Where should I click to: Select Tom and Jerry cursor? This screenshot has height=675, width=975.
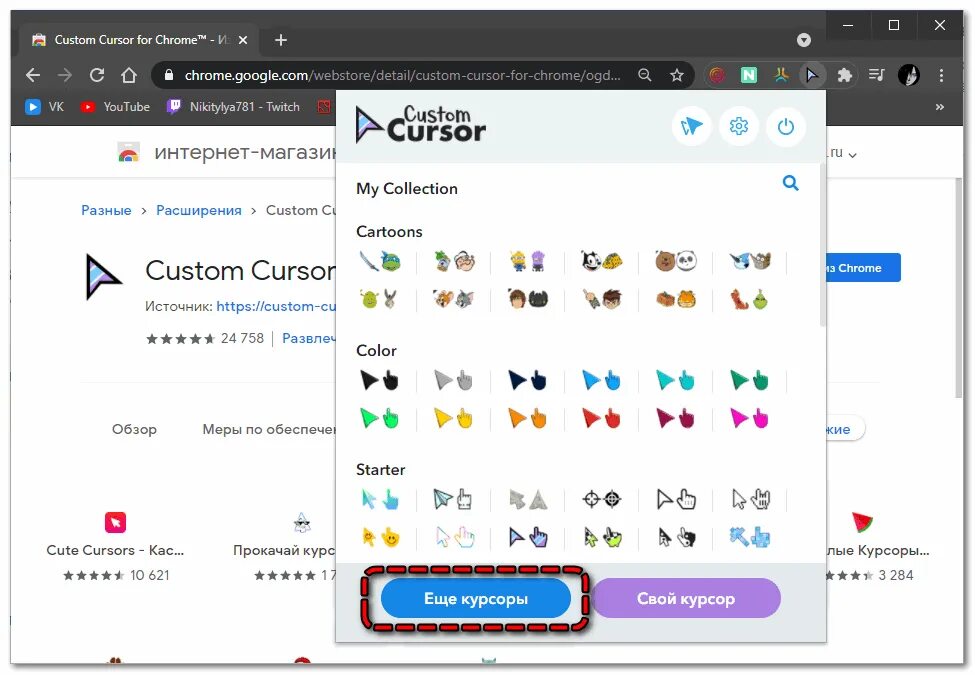[453, 300]
